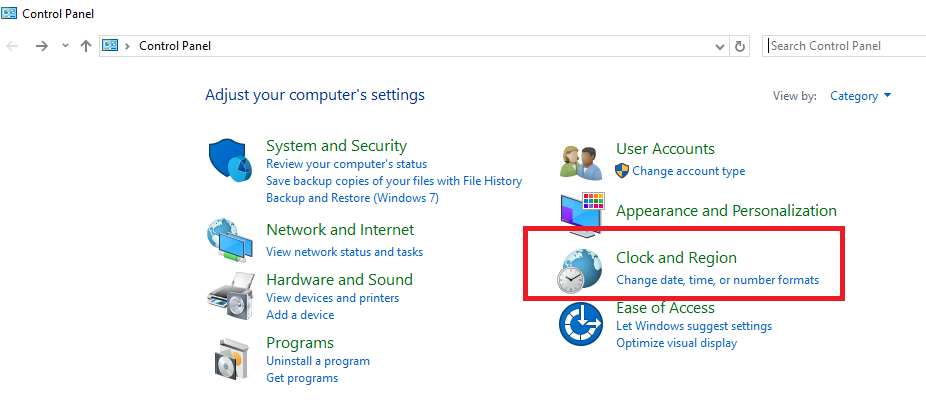This screenshot has height=406, width=926.
Task: Go up one level with up arrow
Action: pos(86,46)
